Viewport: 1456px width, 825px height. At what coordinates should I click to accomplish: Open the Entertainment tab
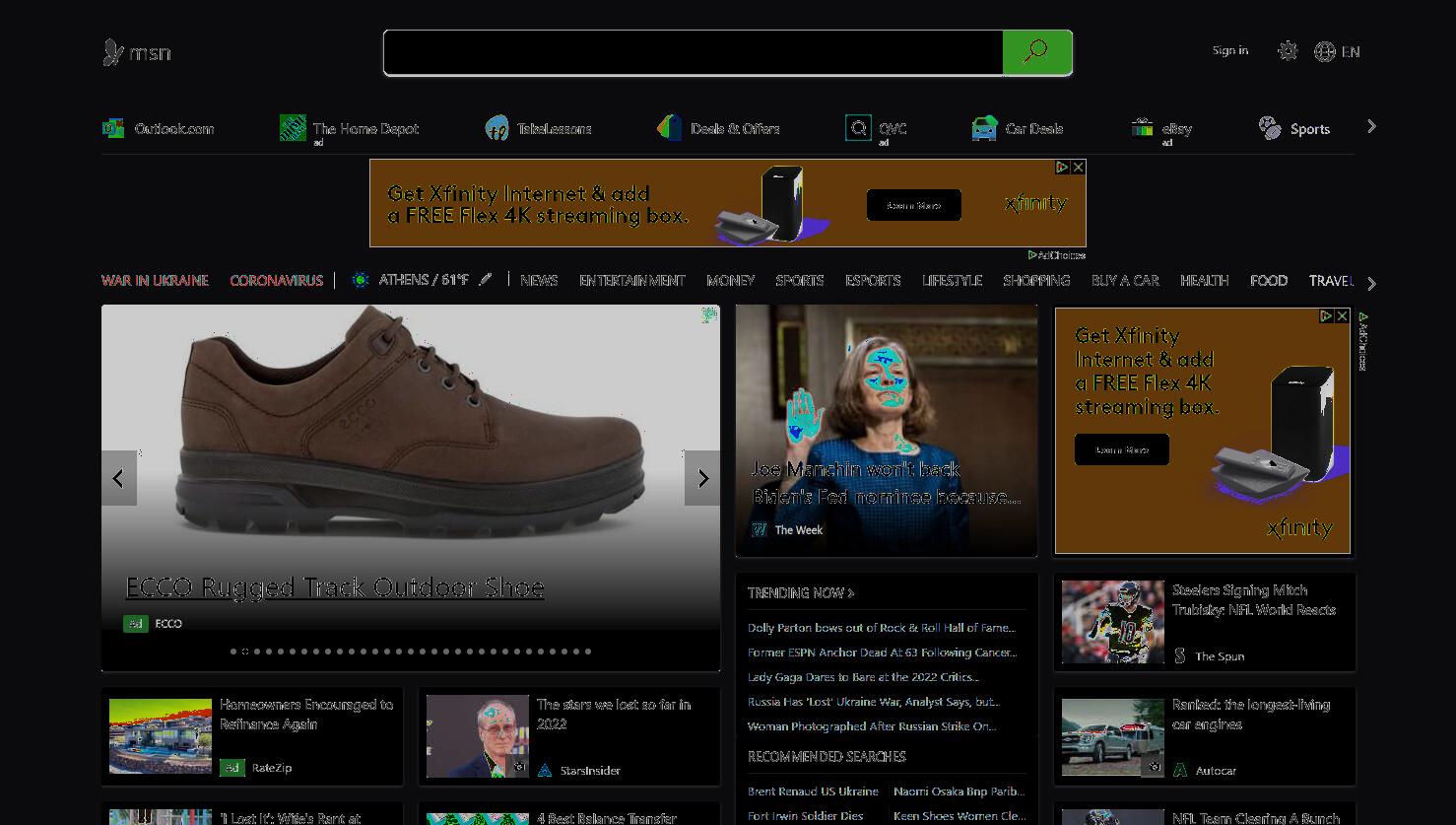click(632, 280)
